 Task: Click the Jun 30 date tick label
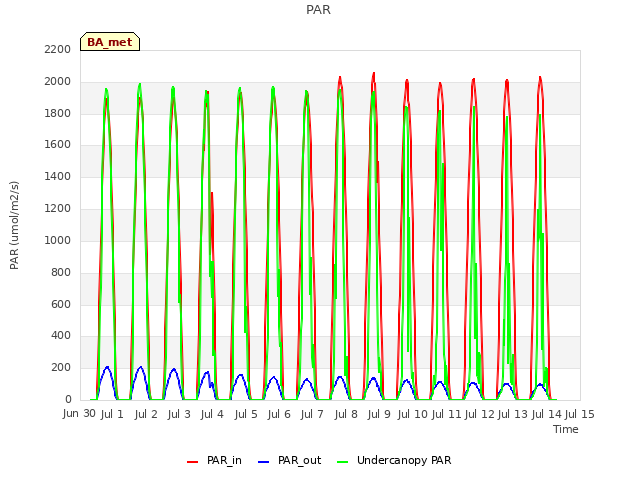79,414
